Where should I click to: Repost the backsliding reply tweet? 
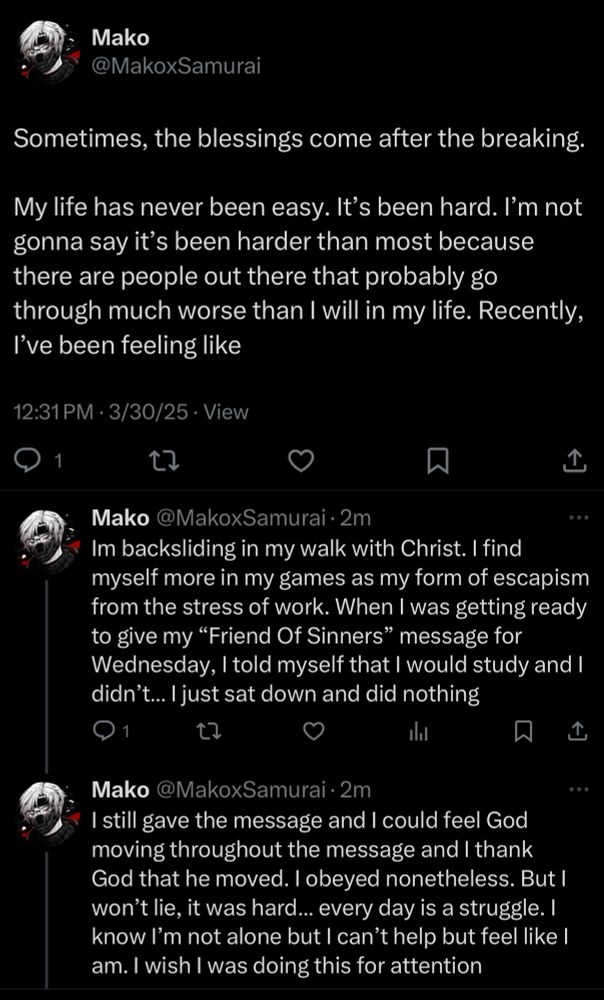tap(209, 731)
